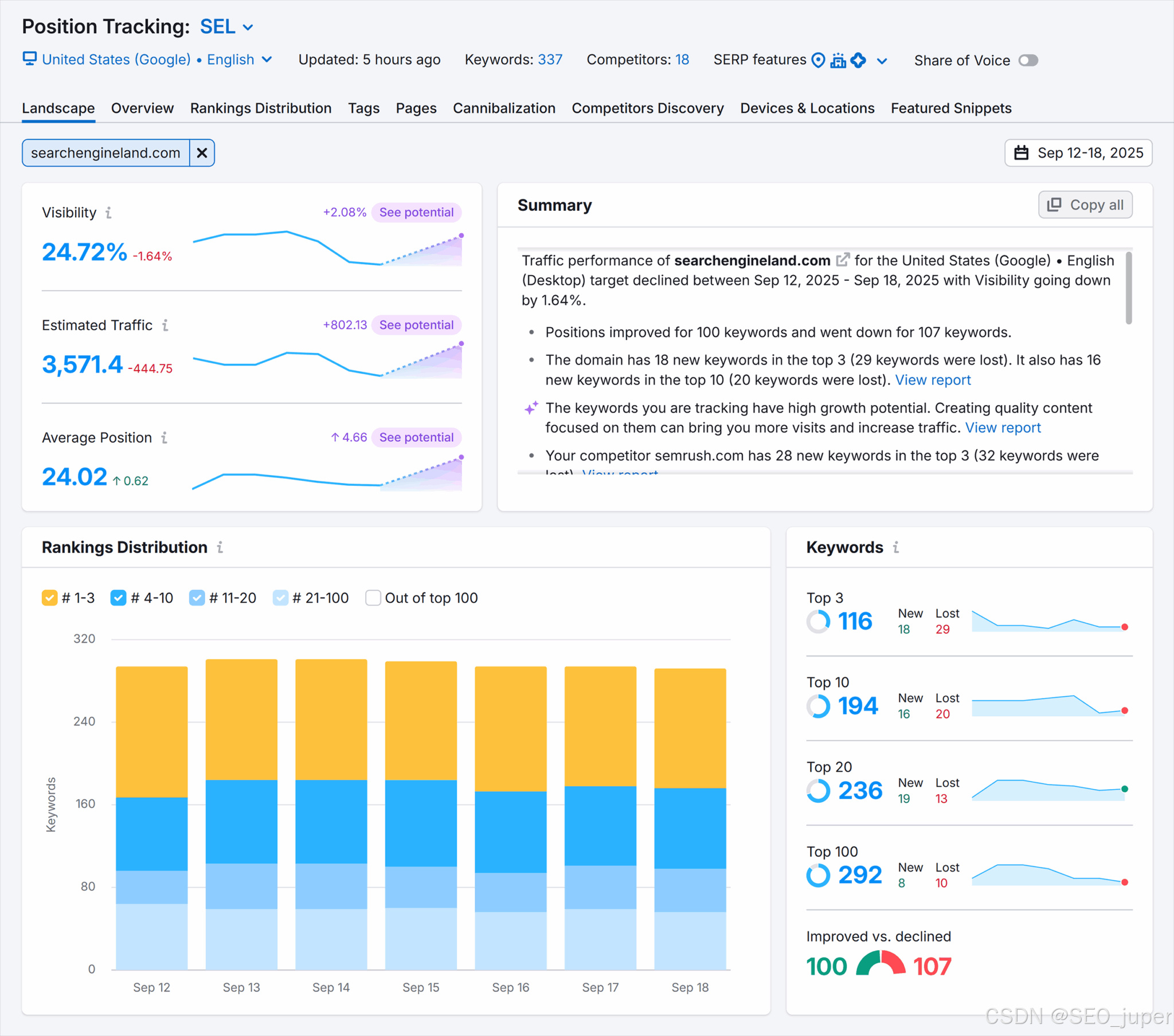The width and height of the screenshot is (1174, 1036).
Task: Switch to the Rankings Distribution tab
Action: 261,108
